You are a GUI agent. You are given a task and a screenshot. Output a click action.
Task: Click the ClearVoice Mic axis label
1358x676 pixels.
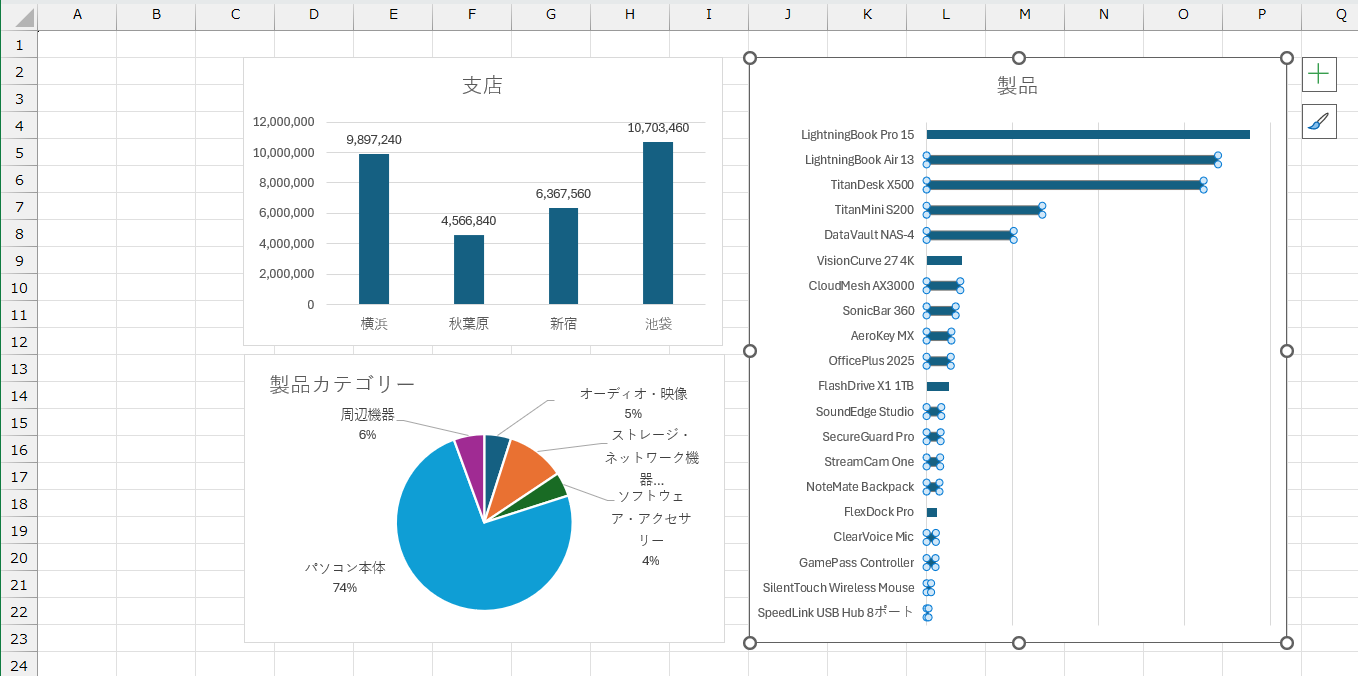click(874, 537)
